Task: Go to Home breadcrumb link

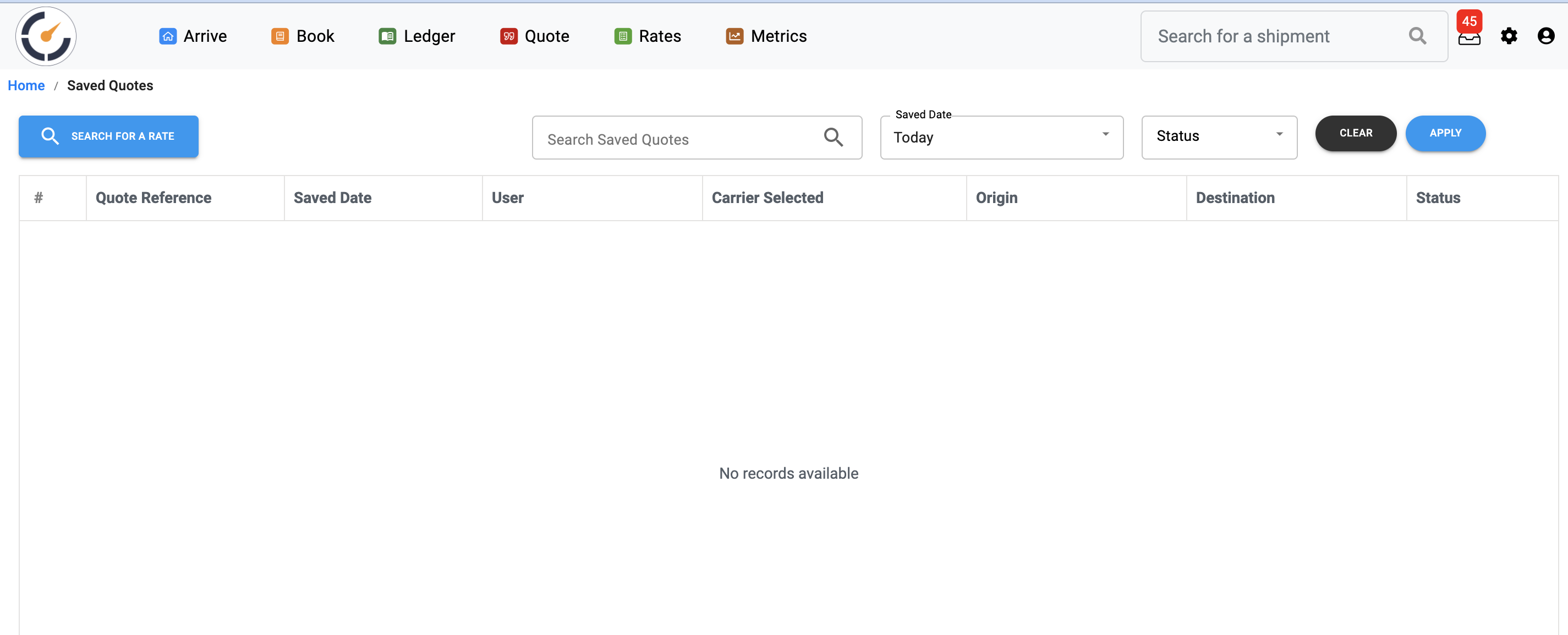Action: [x=26, y=85]
